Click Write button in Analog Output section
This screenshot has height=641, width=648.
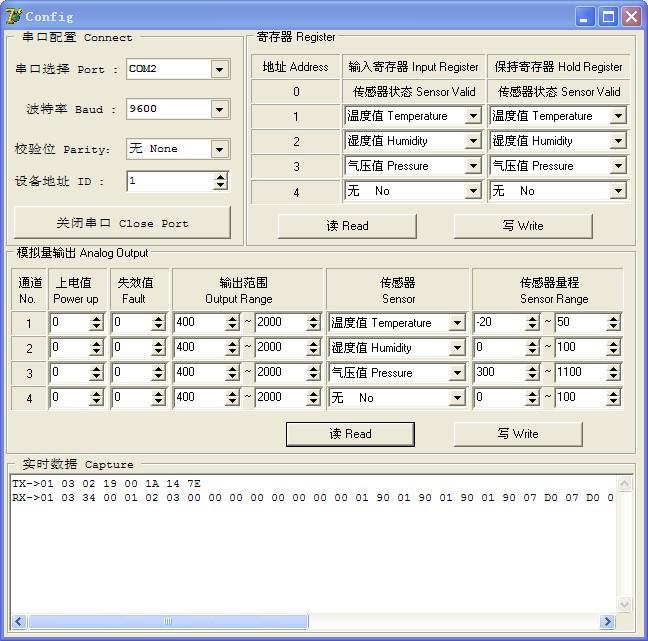click(518, 434)
